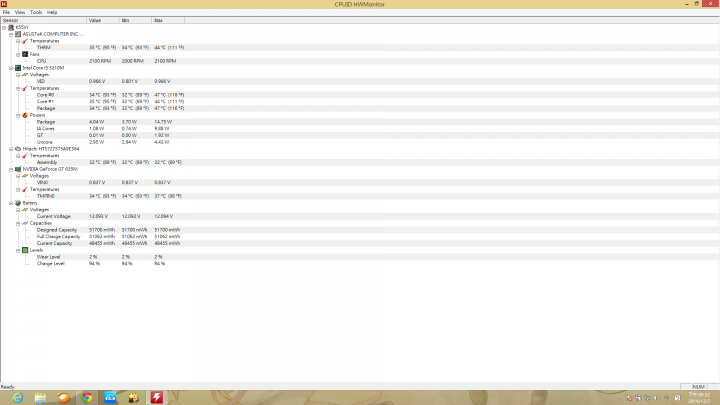This screenshot has width=720, height=405.
Task: Click the Capacities group icon
Action: coord(25,223)
